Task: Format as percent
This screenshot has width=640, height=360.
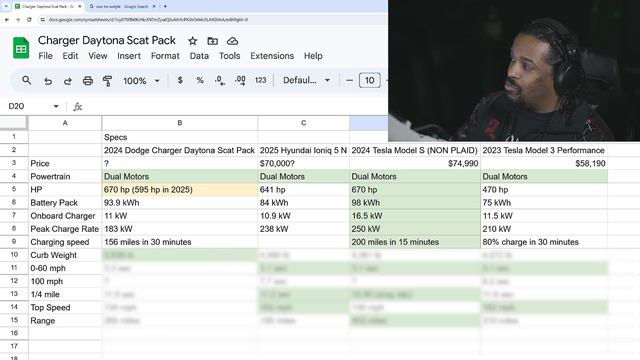Action: [x=200, y=80]
